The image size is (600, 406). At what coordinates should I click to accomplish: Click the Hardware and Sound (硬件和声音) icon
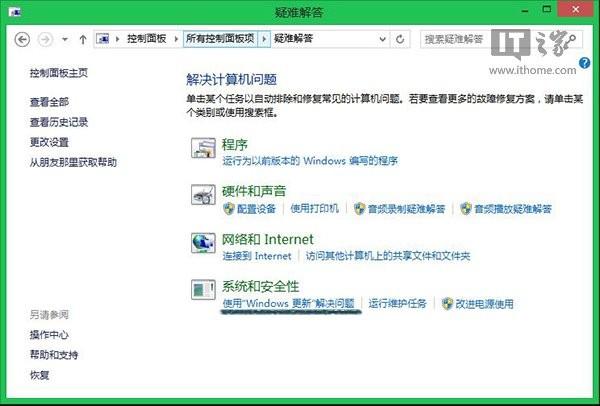pyautogui.click(x=203, y=197)
